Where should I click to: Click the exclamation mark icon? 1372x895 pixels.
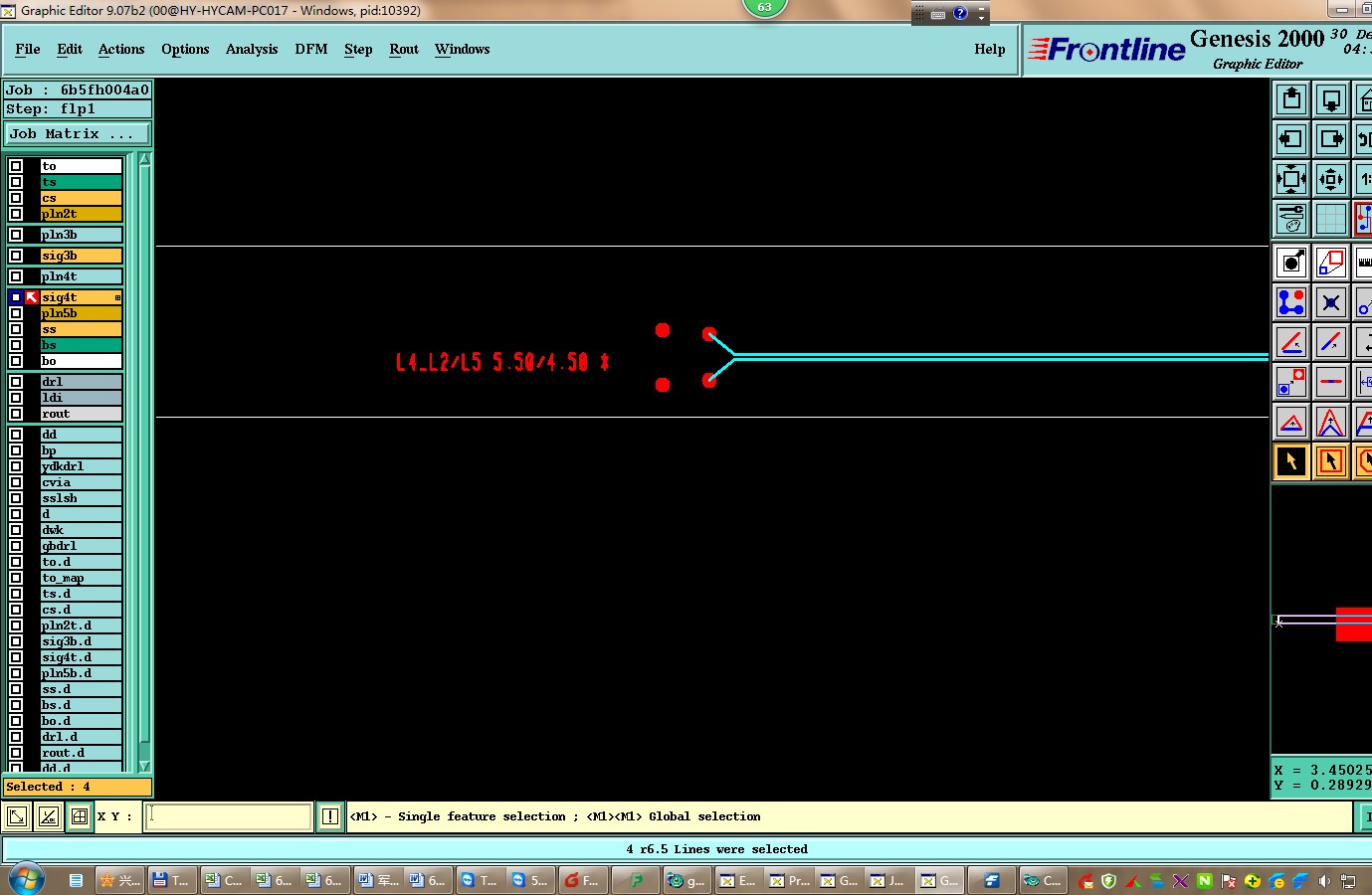click(330, 817)
